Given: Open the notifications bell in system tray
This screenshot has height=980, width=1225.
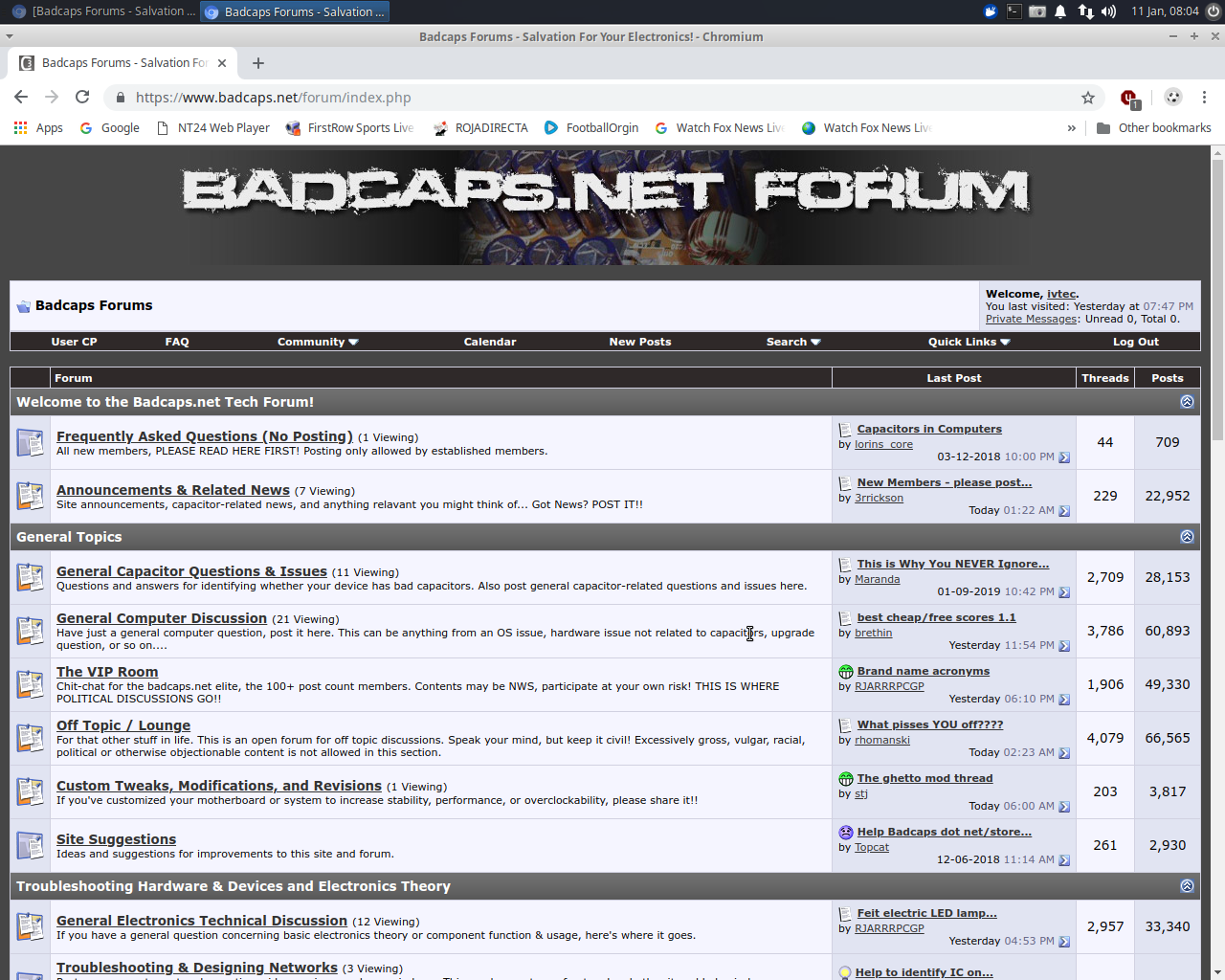Looking at the screenshot, I should point(1060,11).
